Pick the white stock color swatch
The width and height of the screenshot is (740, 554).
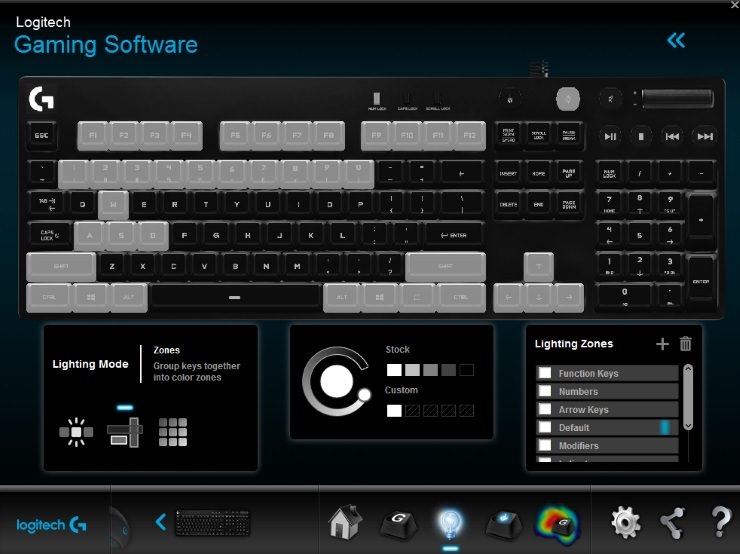click(394, 370)
